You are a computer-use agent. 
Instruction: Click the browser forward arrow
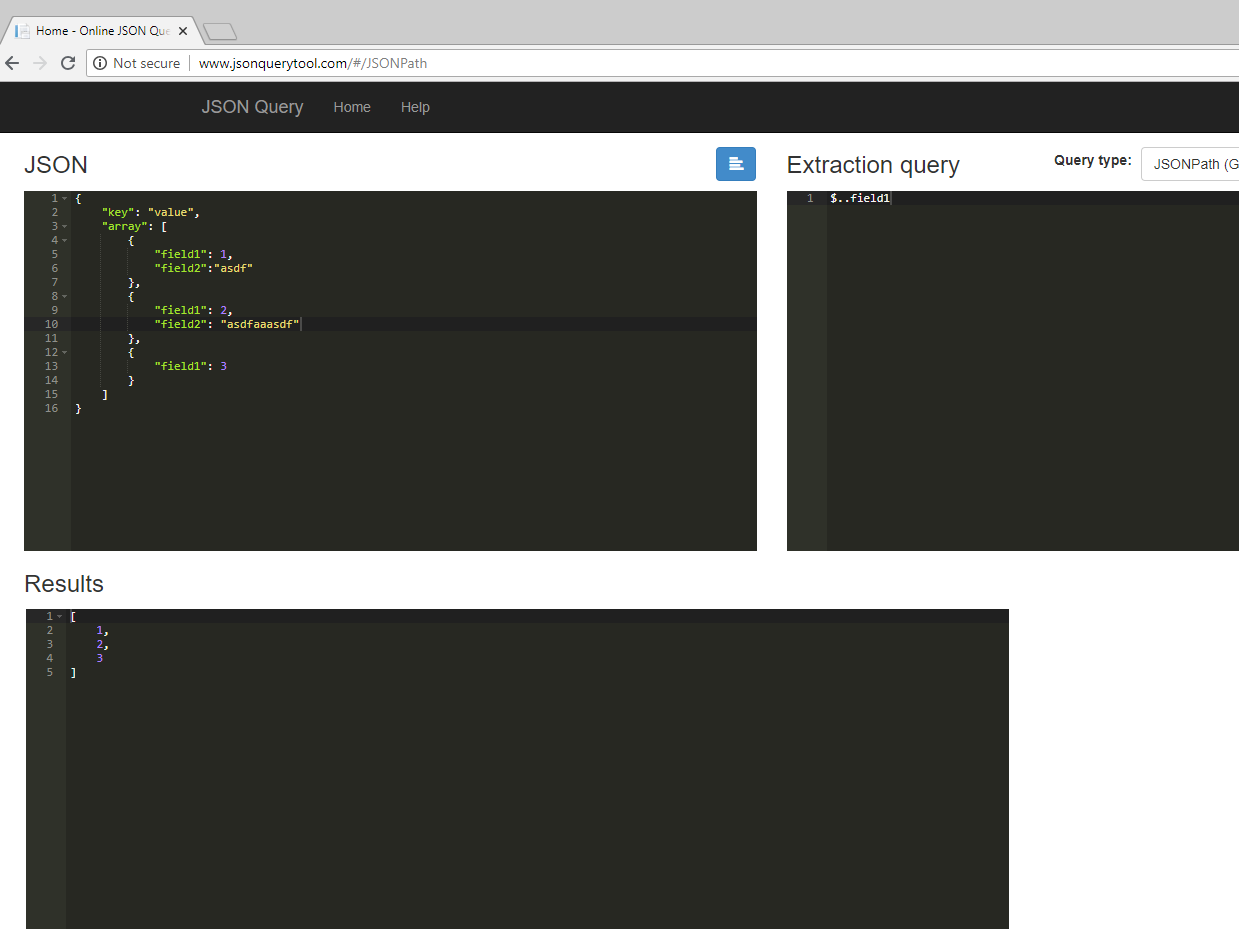40,63
